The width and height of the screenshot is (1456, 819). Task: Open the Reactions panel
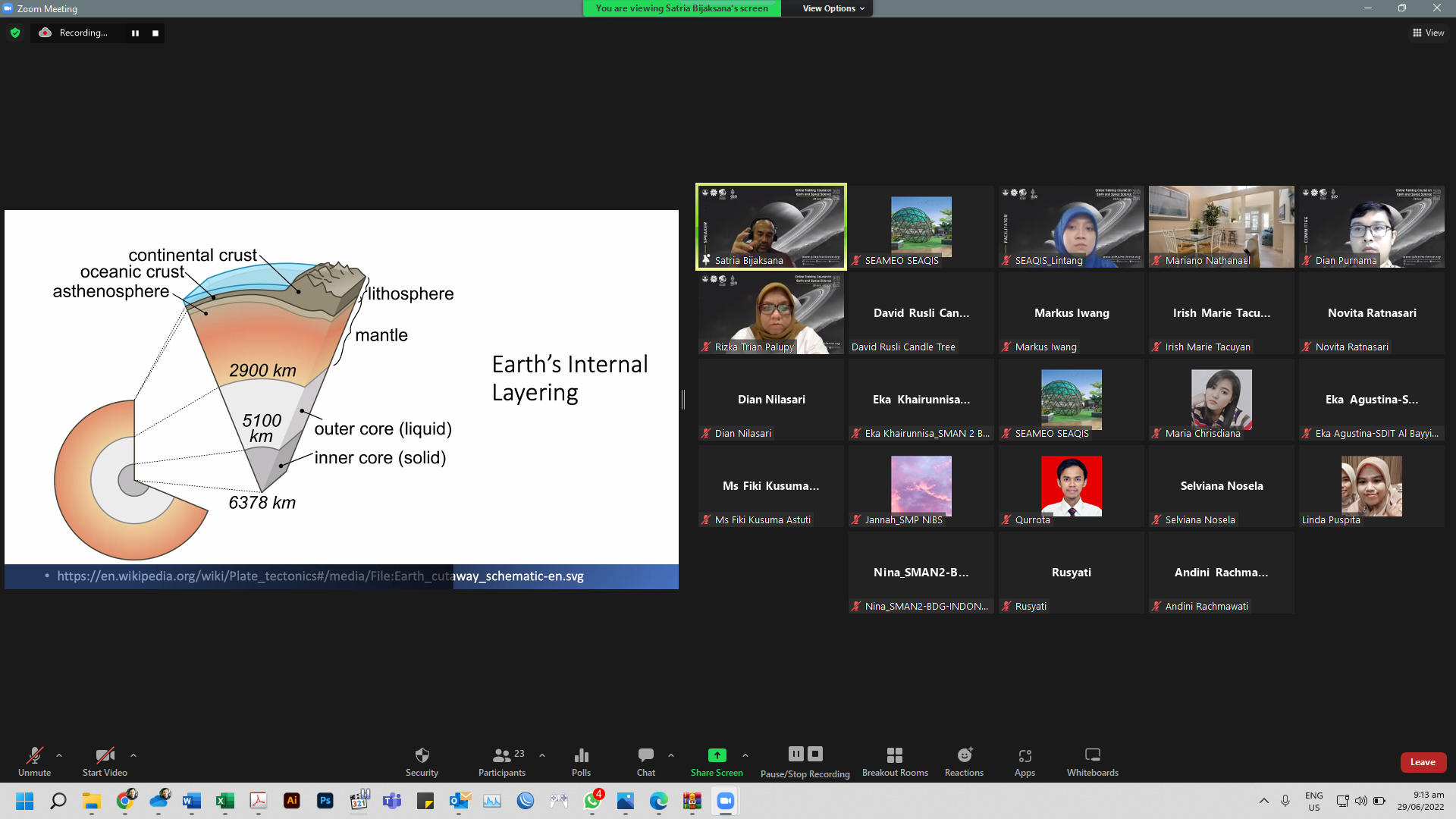click(x=964, y=761)
